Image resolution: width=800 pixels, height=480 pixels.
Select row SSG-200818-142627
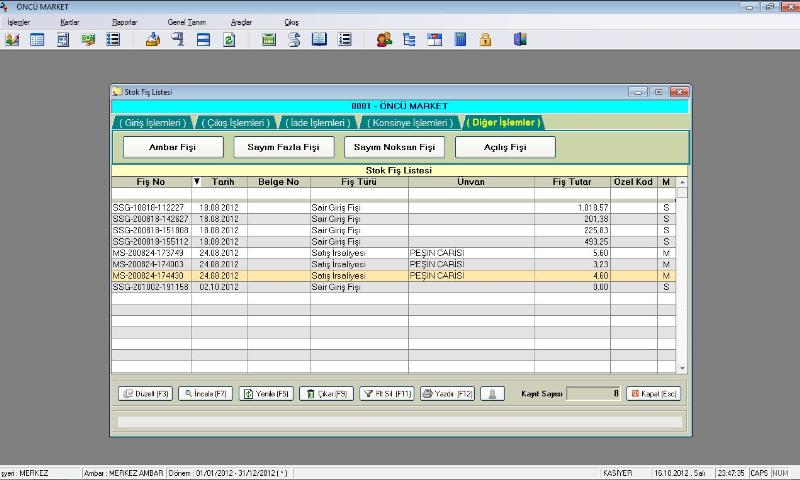coord(393,219)
